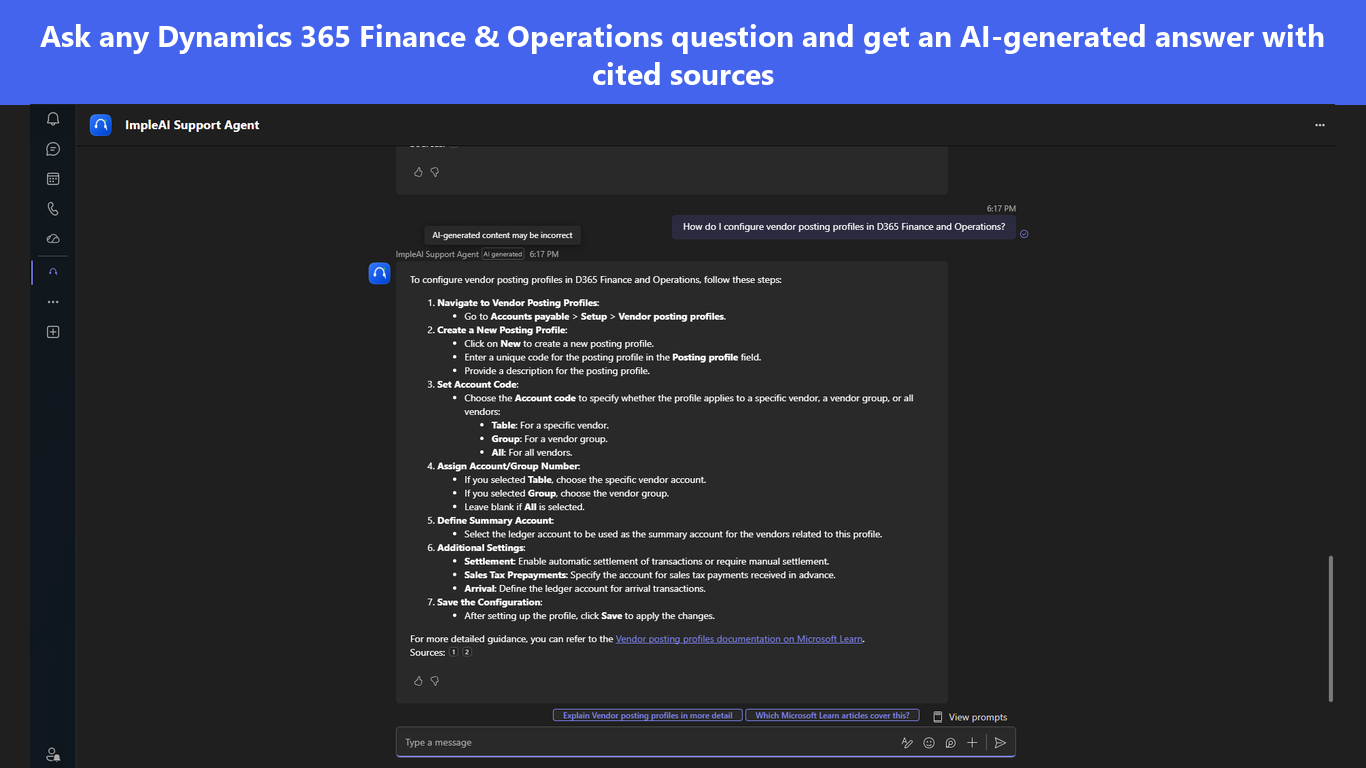Show more apps via sidebar ellipsis

(53, 302)
